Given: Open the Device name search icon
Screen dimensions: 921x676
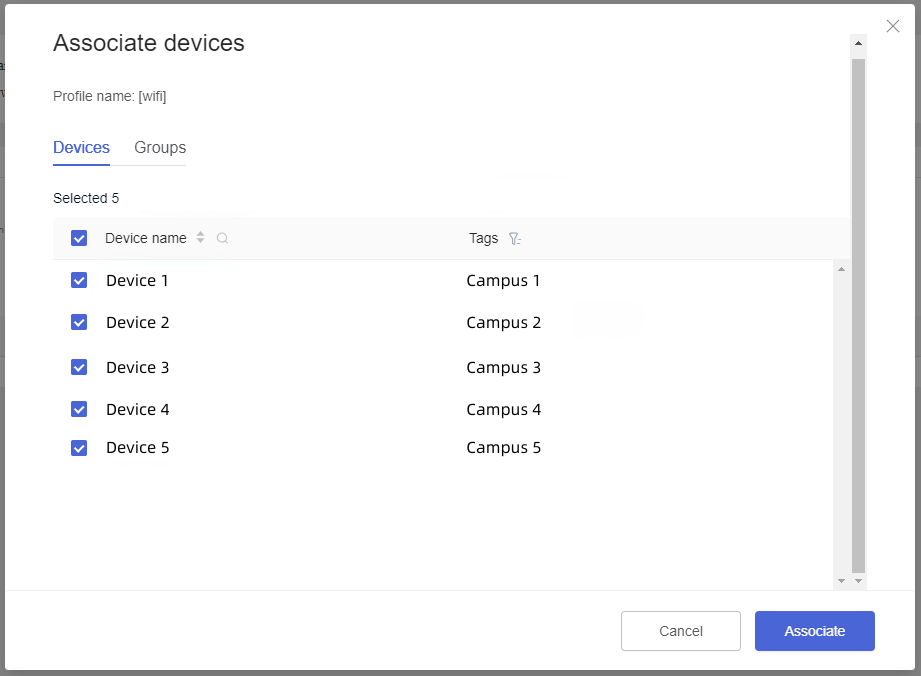Looking at the screenshot, I should (x=222, y=238).
